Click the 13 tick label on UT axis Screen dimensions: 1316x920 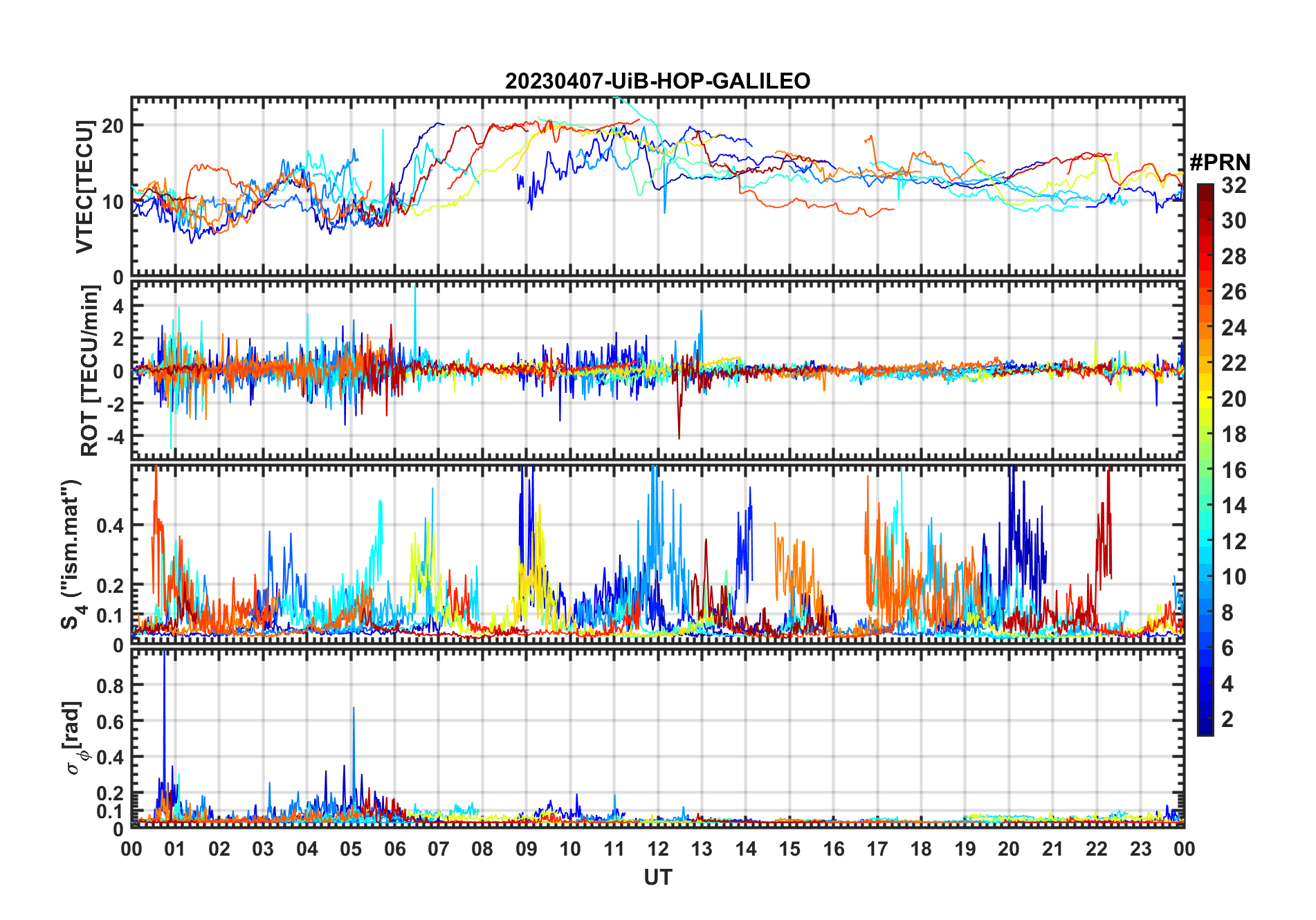tap(702, 849)
